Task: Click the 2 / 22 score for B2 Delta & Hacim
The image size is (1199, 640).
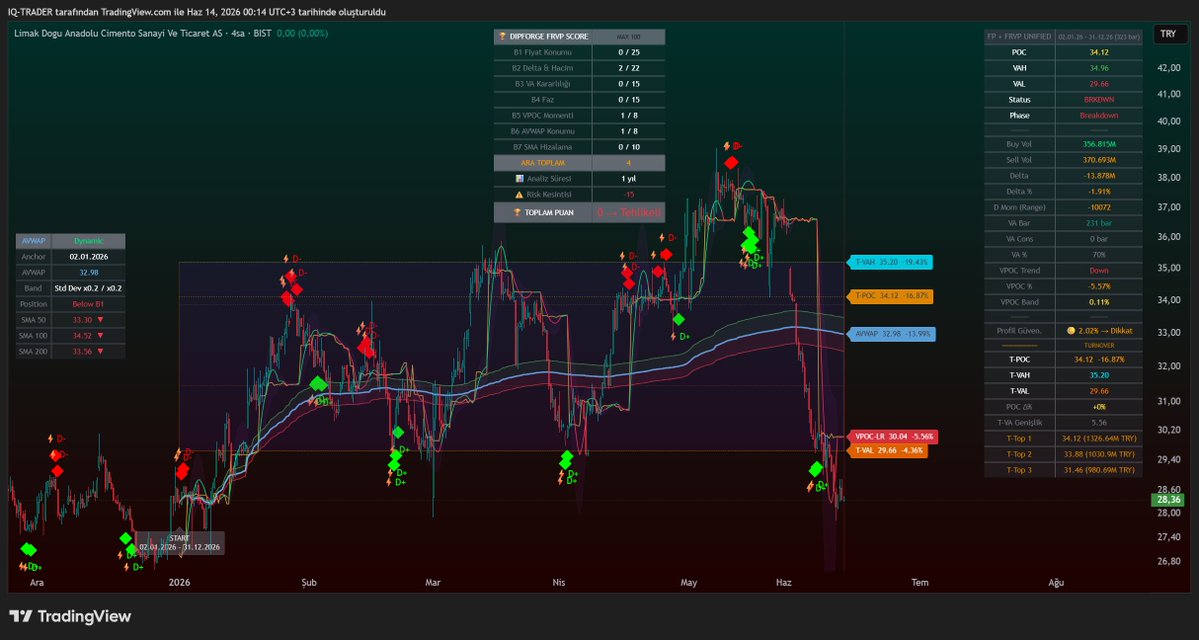Action: coord(628,68)
